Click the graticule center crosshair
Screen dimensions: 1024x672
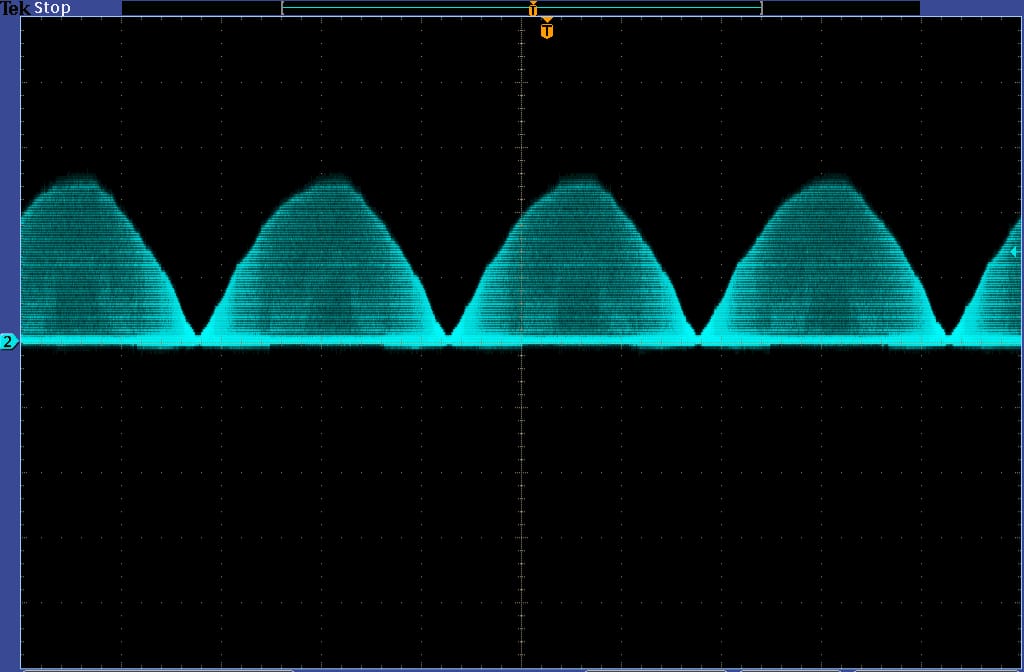[x=521, y=342]
